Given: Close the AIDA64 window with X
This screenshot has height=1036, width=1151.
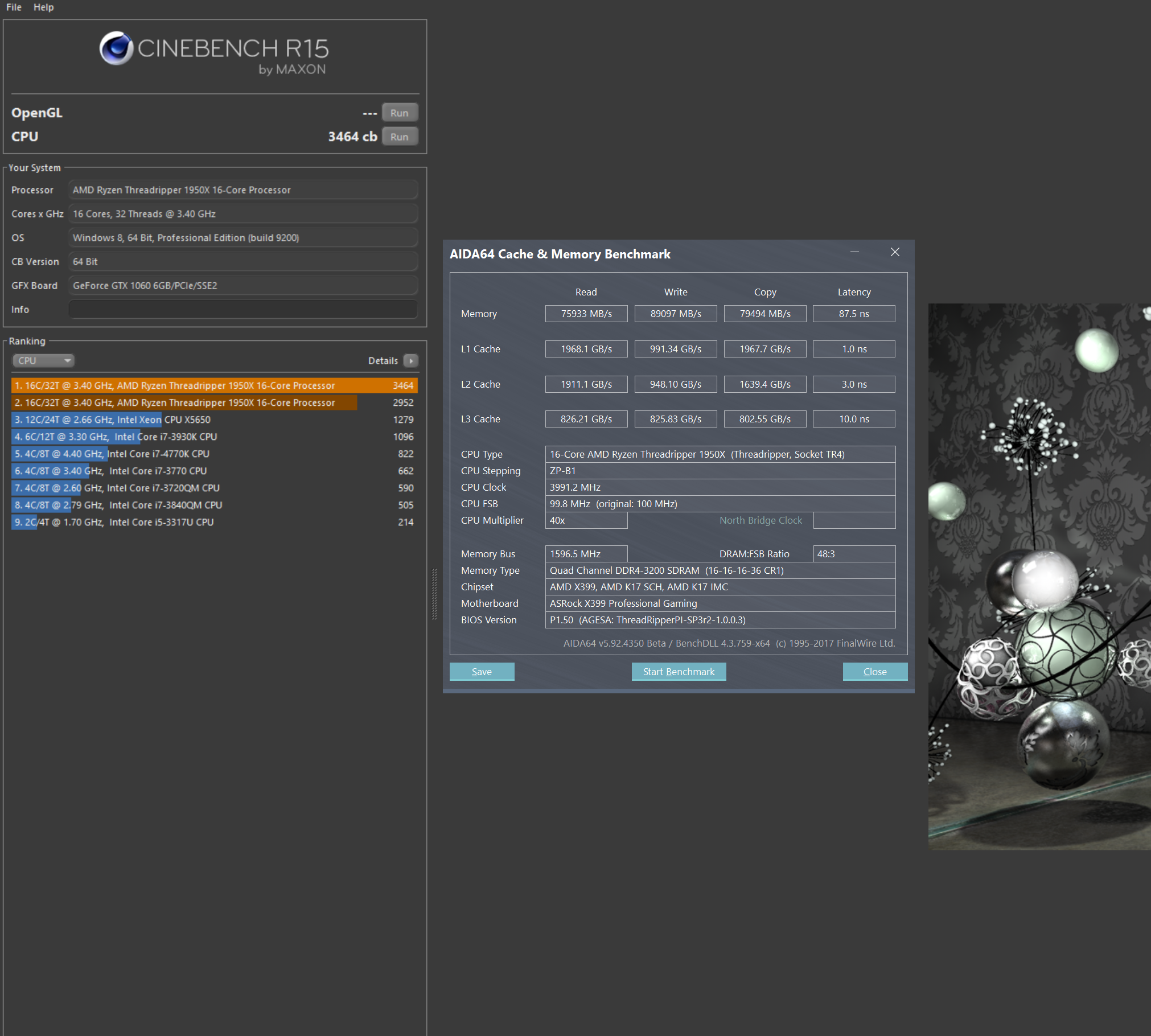Looking at the screenshot, I should [895, 252].
